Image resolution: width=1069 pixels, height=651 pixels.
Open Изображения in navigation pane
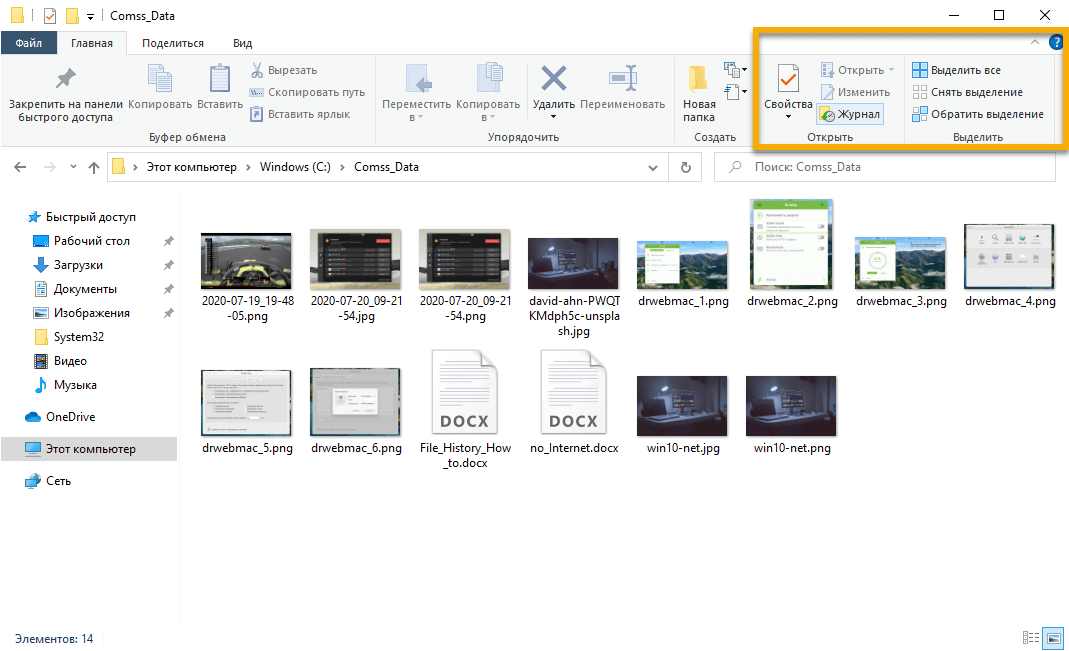click(x=91, y=313)
